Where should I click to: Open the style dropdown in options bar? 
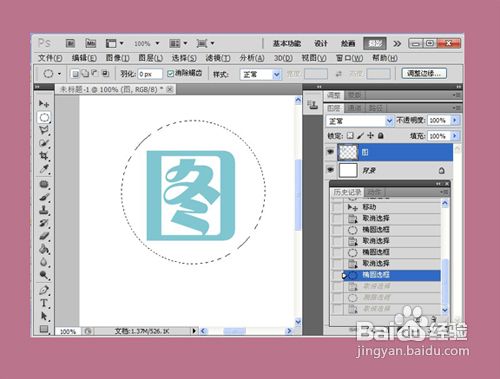click(x=260, y=74)
